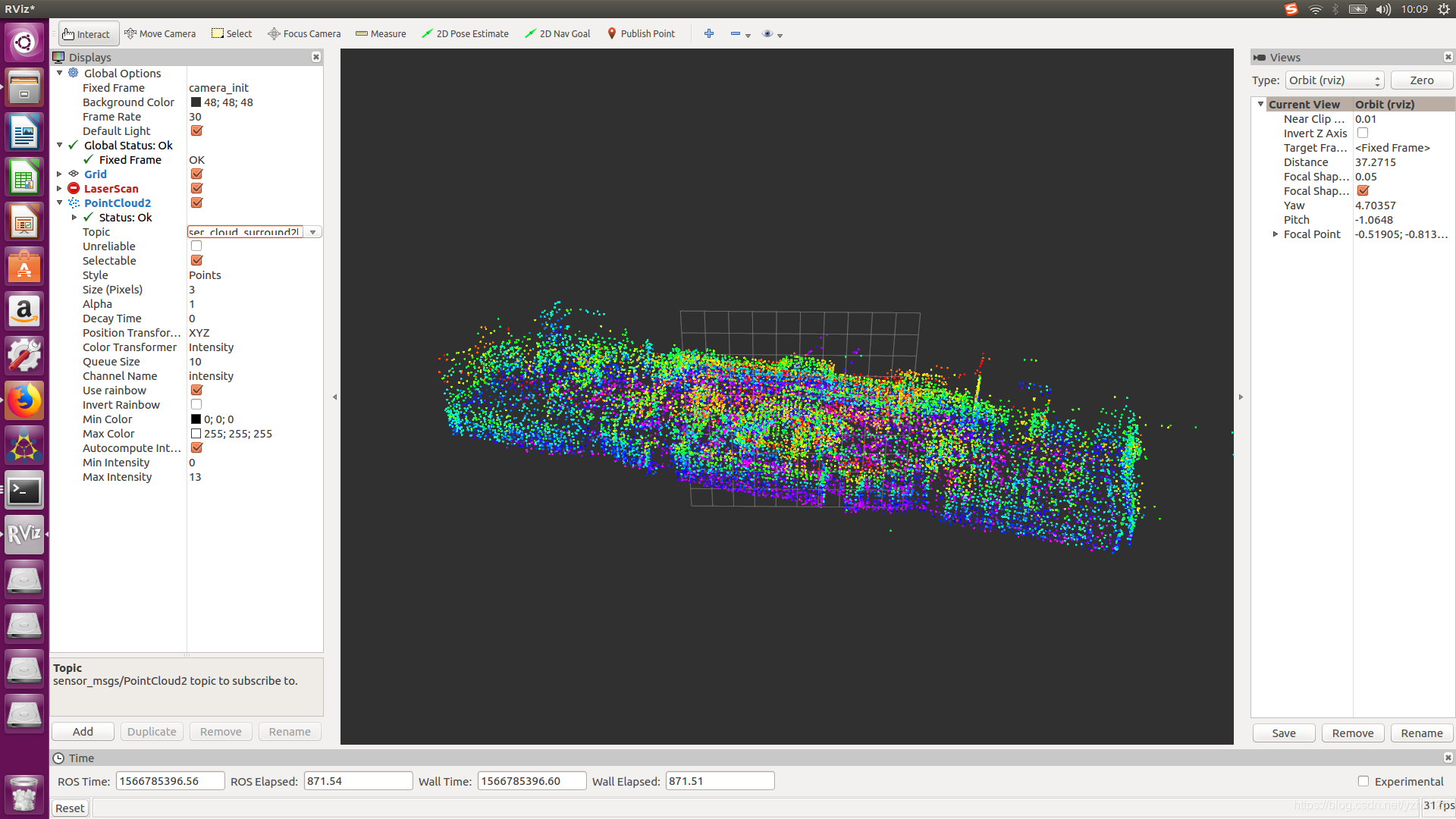
Task: Collapse the Global Status tree node
Action: tap(60, 146)
